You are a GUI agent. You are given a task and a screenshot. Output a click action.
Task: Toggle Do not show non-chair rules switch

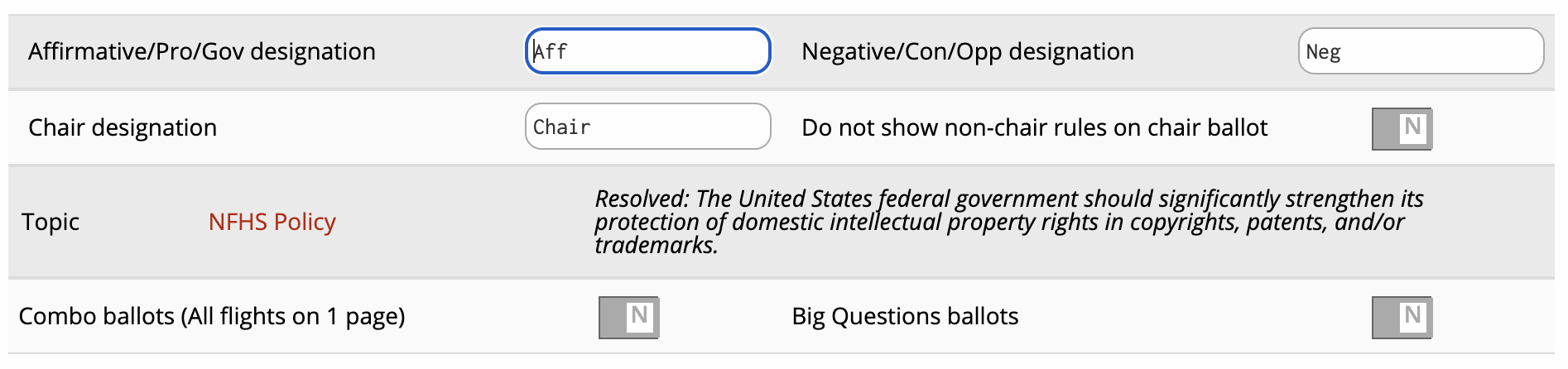[x=1402, y=128]
